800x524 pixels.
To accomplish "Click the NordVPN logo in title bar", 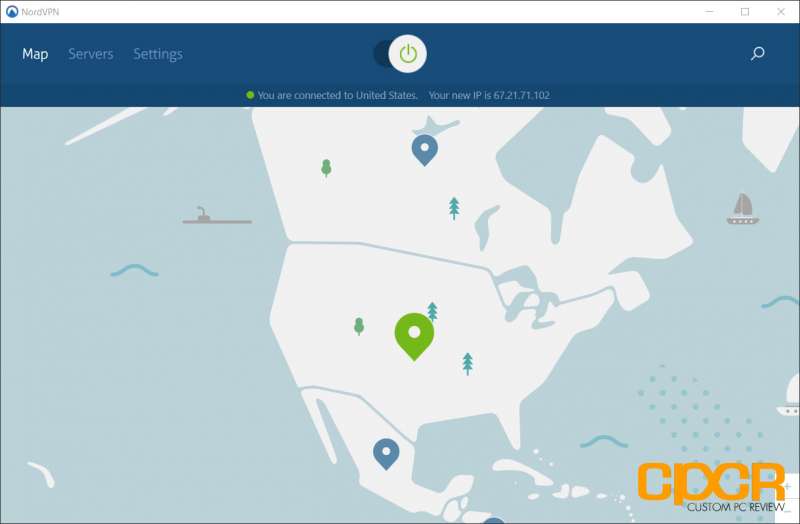I will click(12, 11).
